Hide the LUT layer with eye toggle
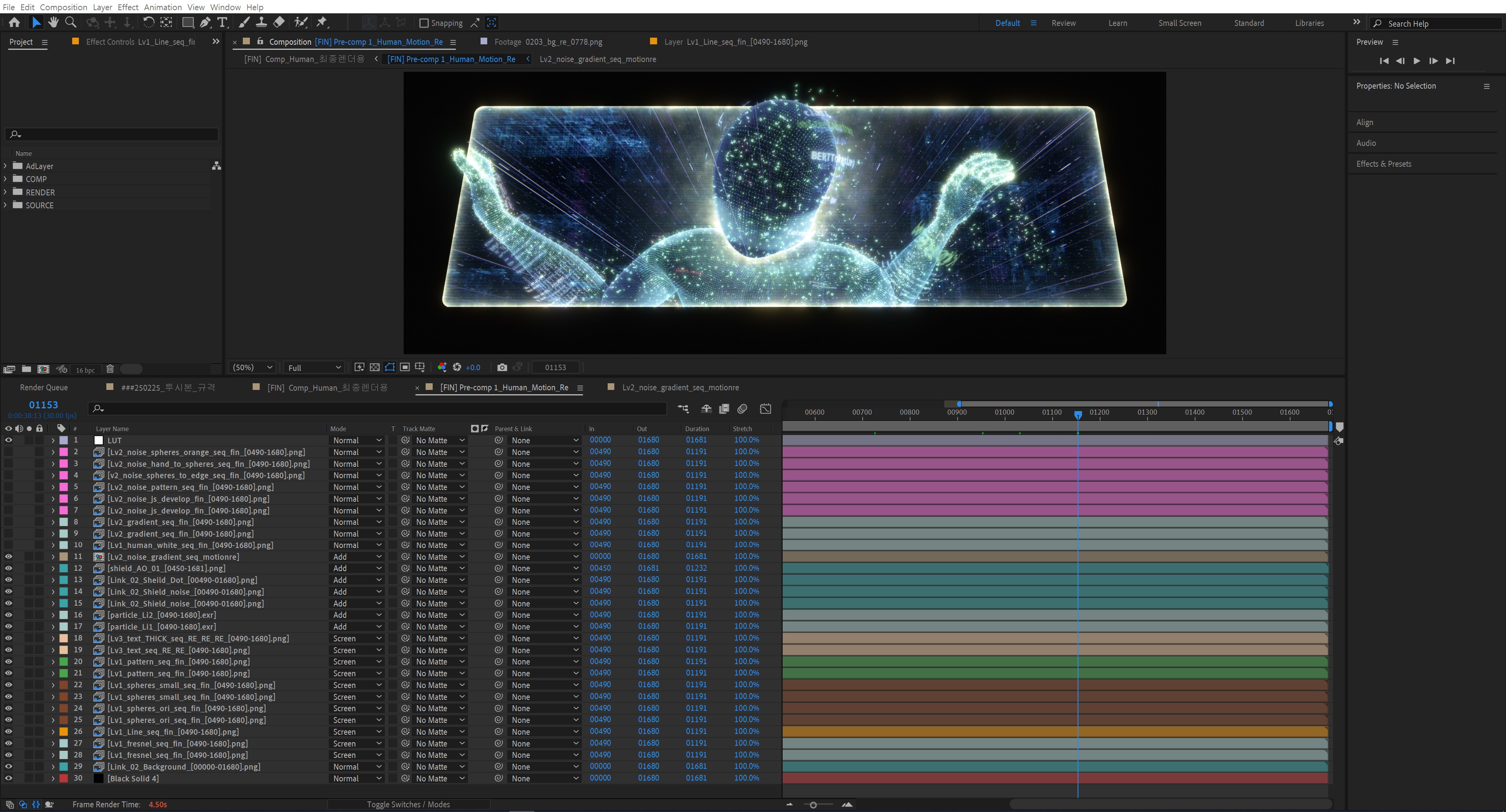The height and width of the screenshot is (812, 1506). tap(9, 440)
